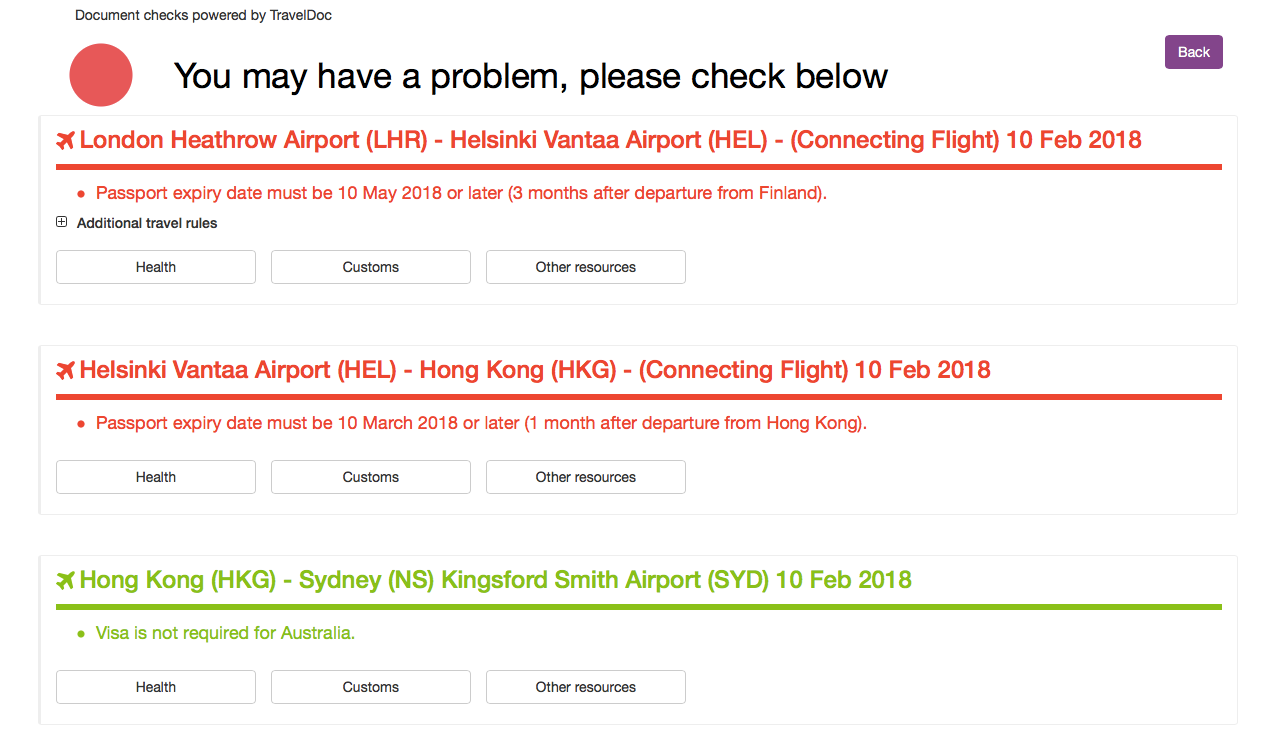Select the London Heathrow to Helsinki flight heading
Image resolution: width=1287 pixels, height=738 pixels.
click(610, 140)
